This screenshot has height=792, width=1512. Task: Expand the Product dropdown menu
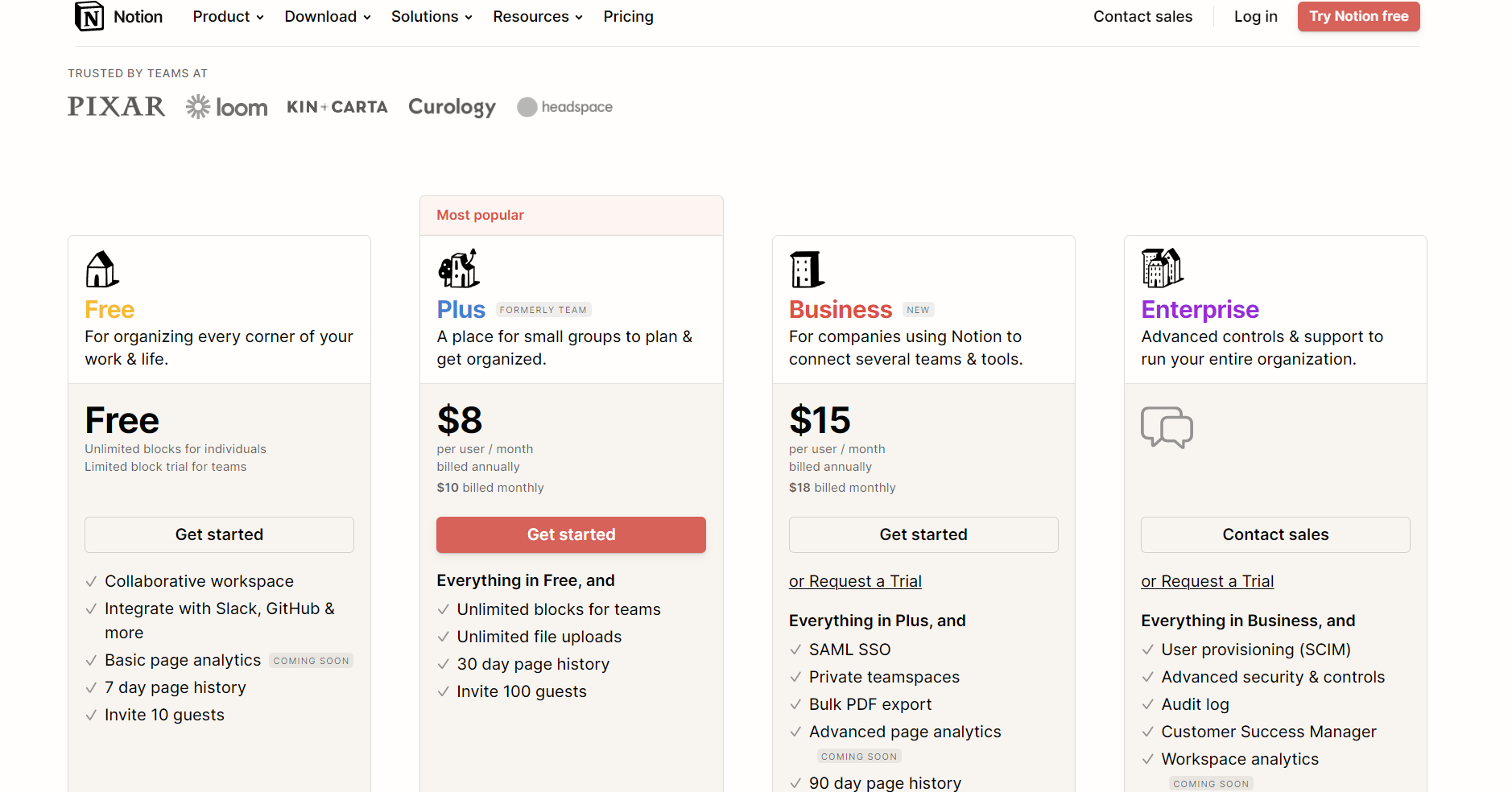[x=228, y=17]
